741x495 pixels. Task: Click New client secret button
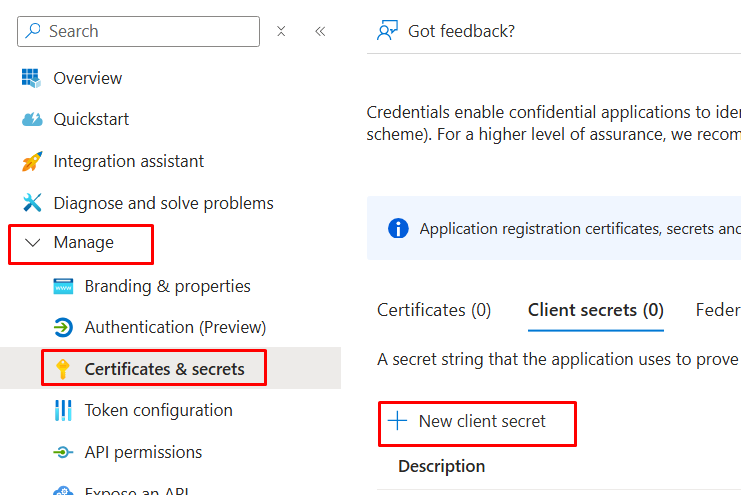click(471, 421)
